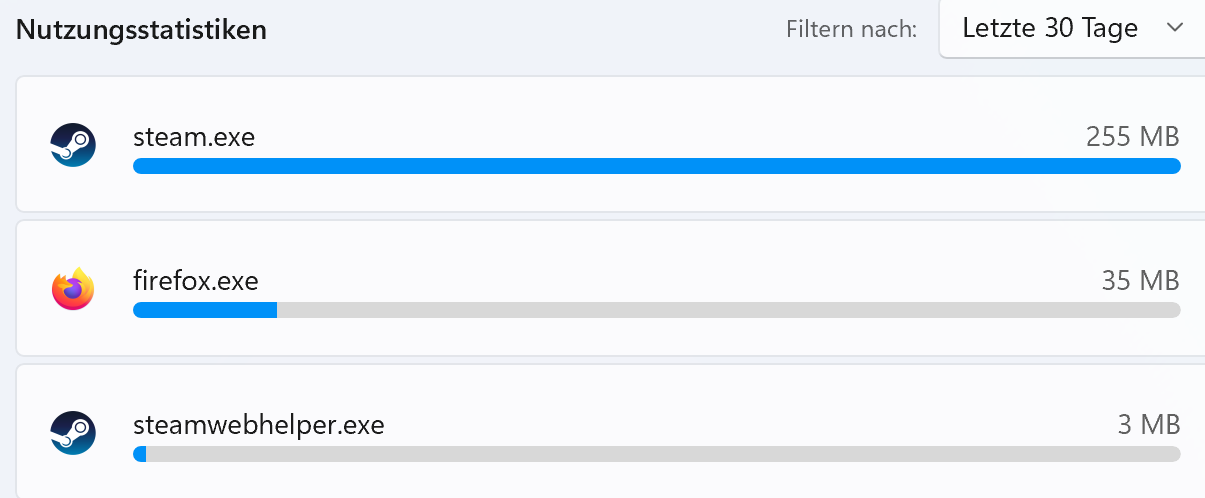This screenshot has width=1205, height=498.
Task: Click the full blue steam.exe usage bar
Action: pyautogui.click(x=656, y=166)
